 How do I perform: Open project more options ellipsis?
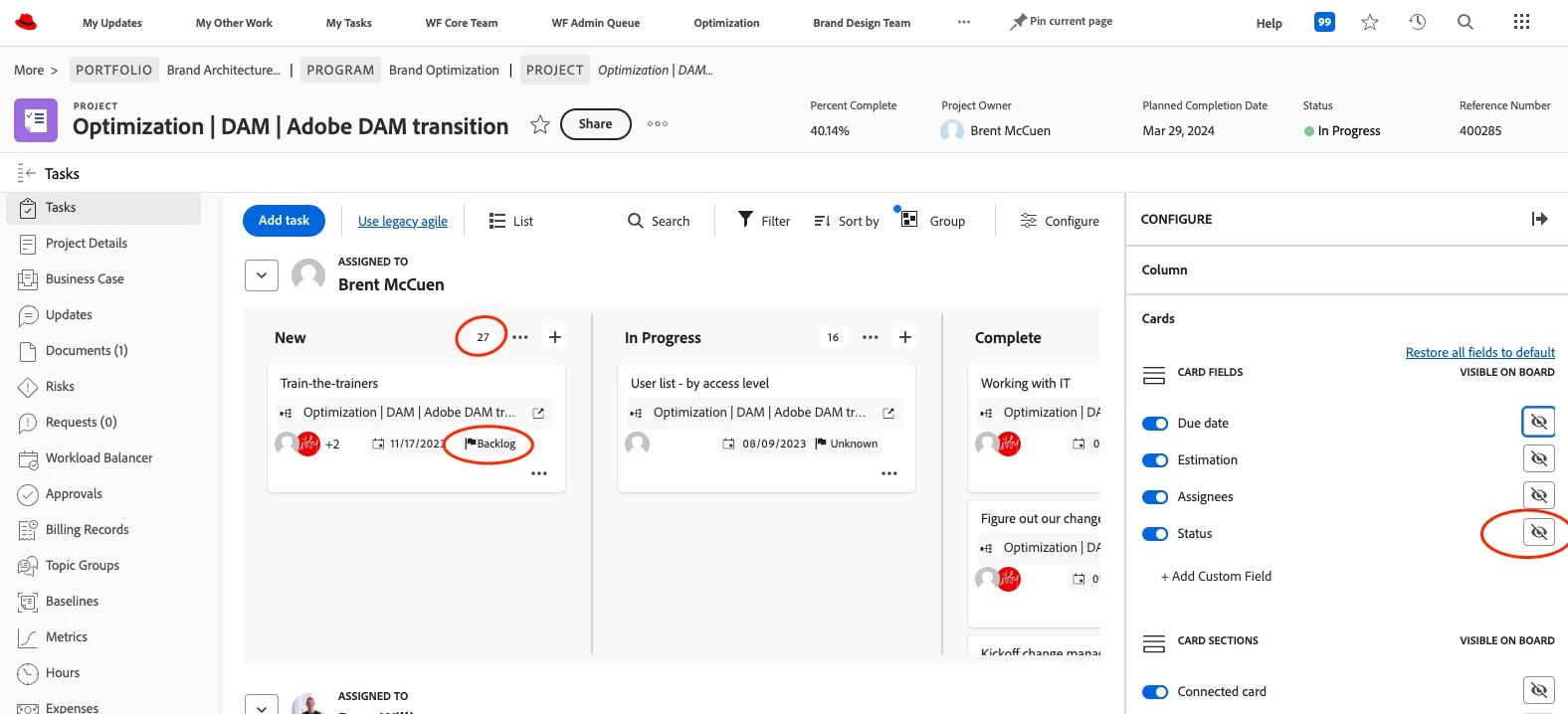point(658,124)
